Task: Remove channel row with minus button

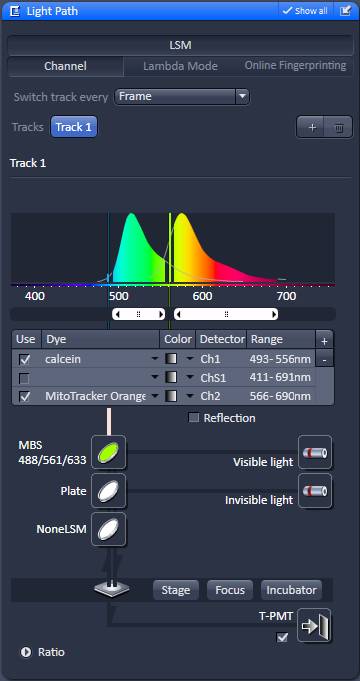Action: (324, 359)
